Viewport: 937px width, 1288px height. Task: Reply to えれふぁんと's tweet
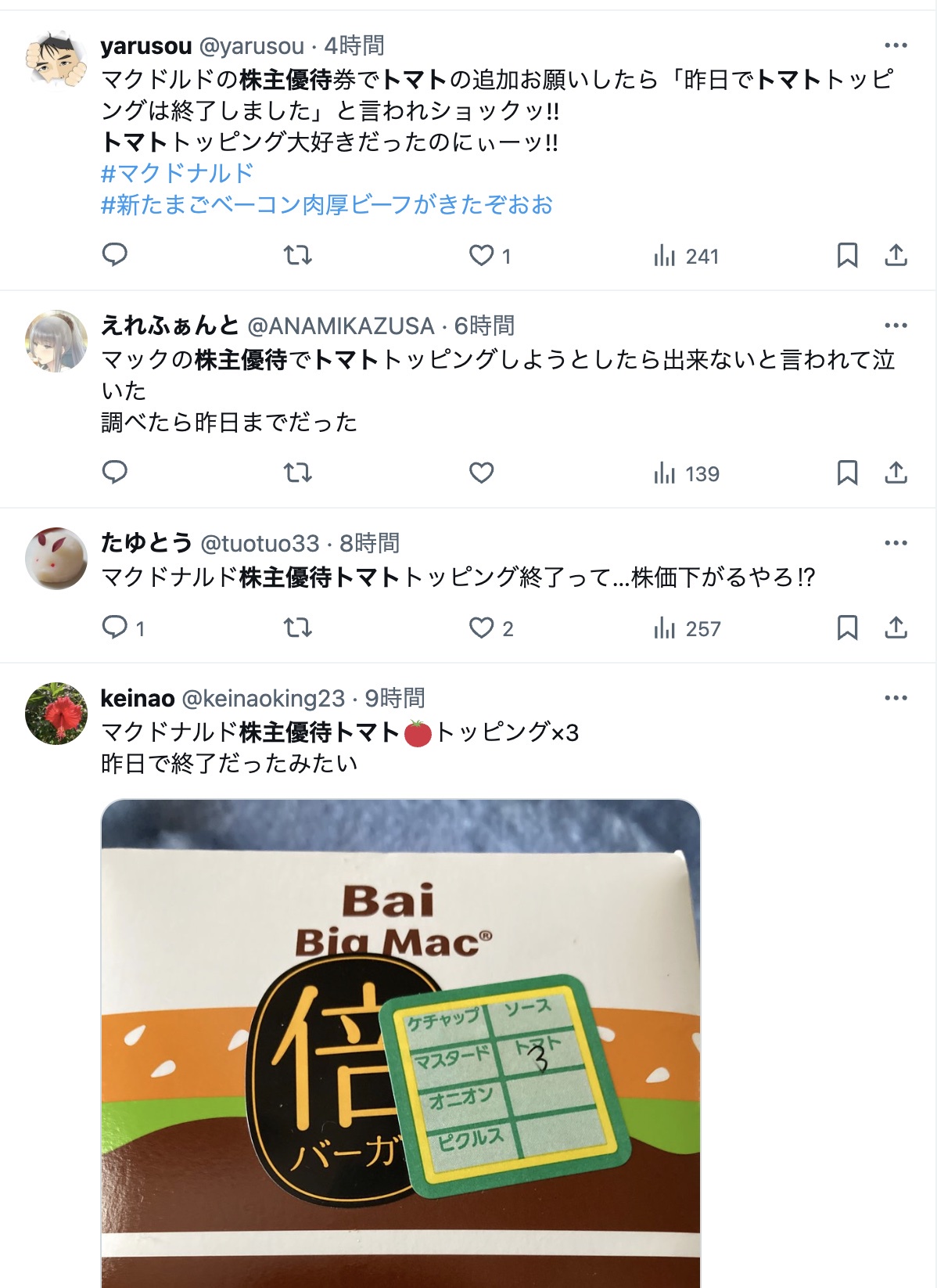[x=115, y=473]
